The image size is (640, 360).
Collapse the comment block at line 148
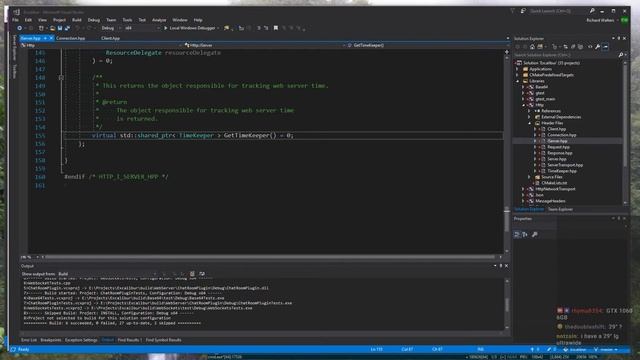point(61,77)
